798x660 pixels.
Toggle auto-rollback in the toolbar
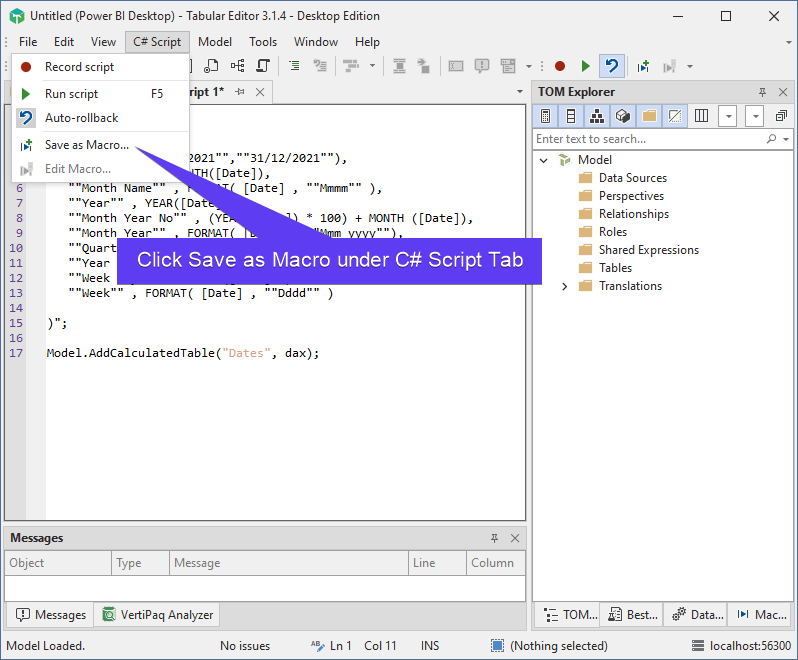tap(612, 66)
